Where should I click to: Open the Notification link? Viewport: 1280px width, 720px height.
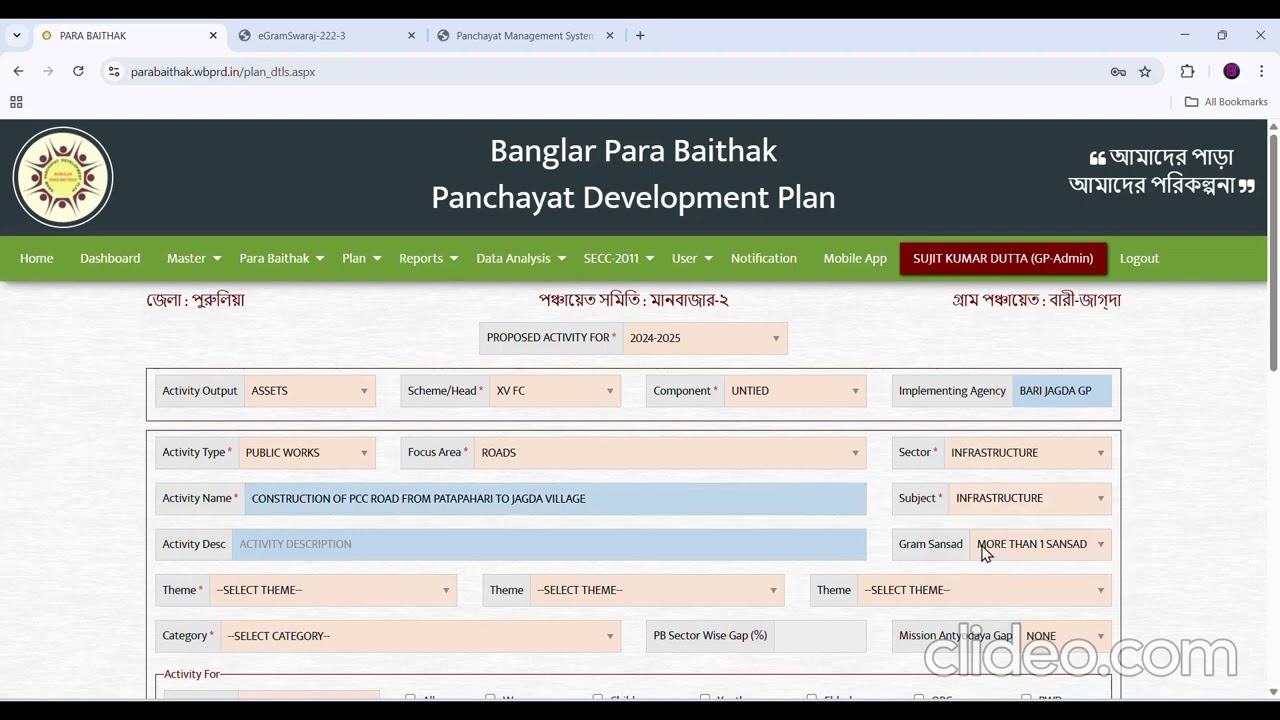764,258
